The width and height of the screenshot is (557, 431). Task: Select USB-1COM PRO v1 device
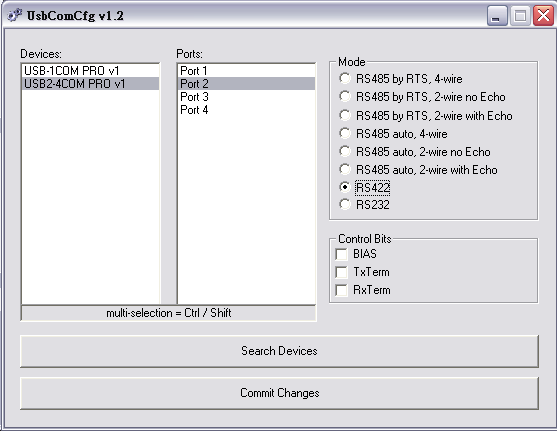coord(90,71)
